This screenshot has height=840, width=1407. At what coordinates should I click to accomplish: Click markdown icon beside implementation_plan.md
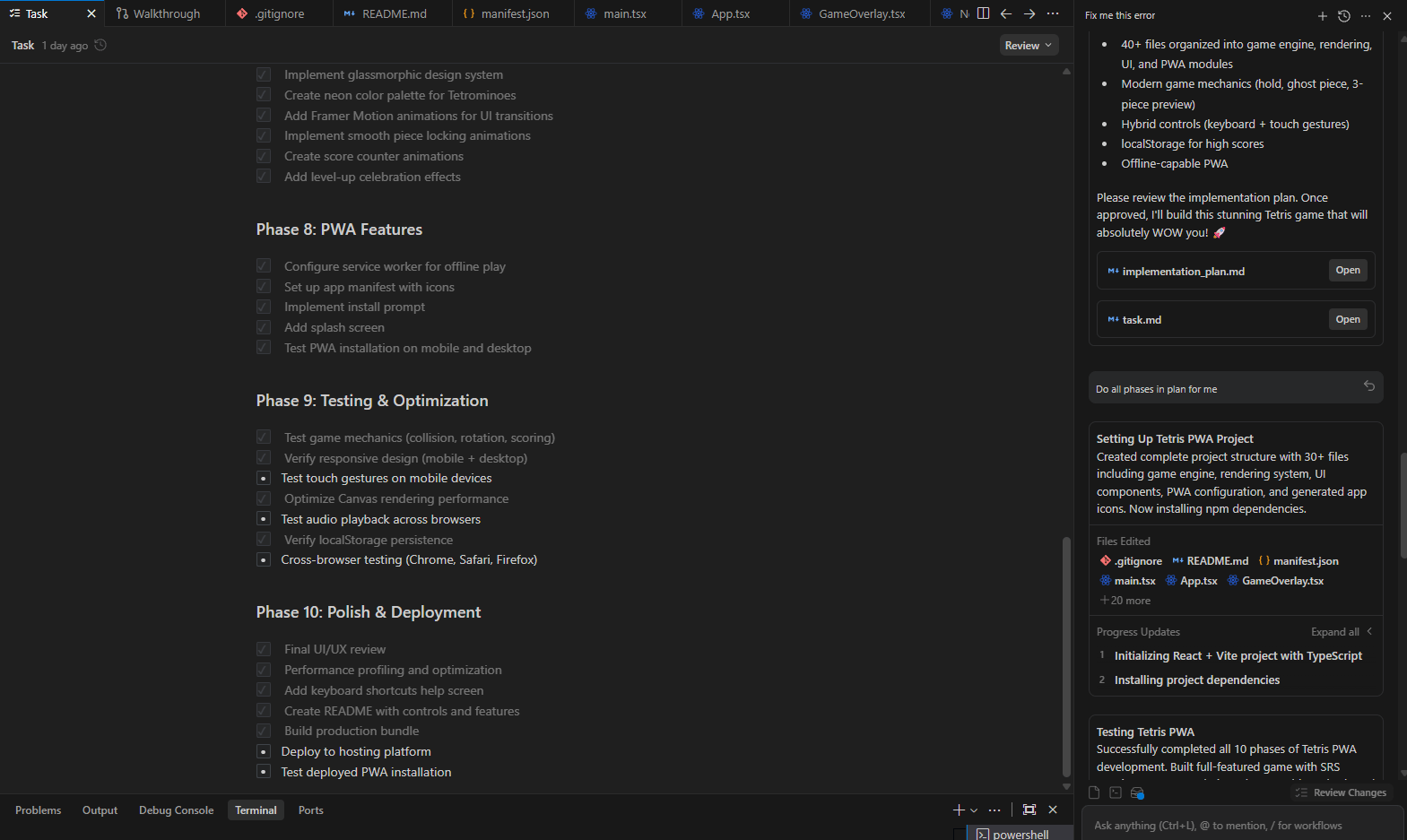tap(1113, 271)
